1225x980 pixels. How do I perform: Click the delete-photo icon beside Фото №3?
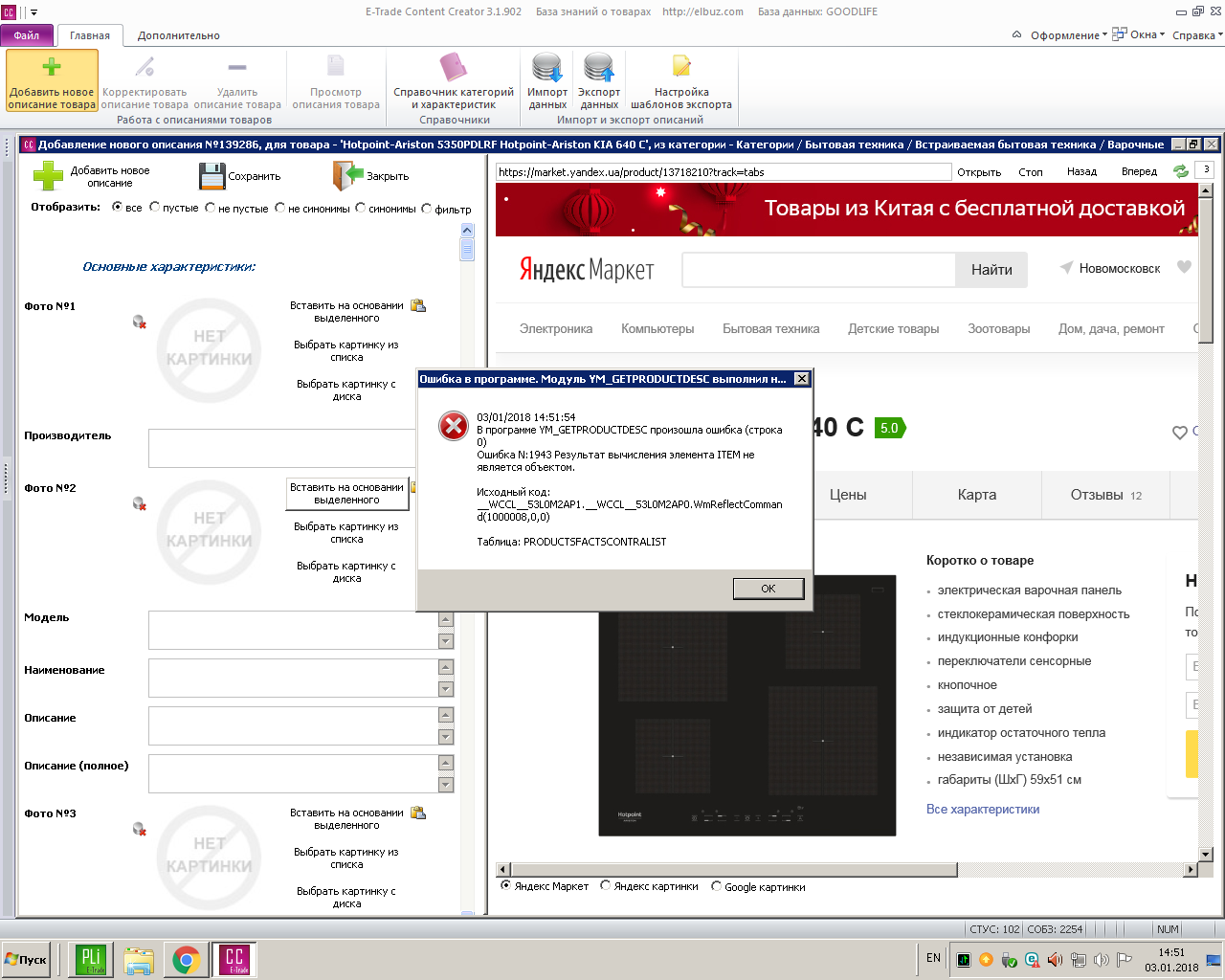[139, 829]
